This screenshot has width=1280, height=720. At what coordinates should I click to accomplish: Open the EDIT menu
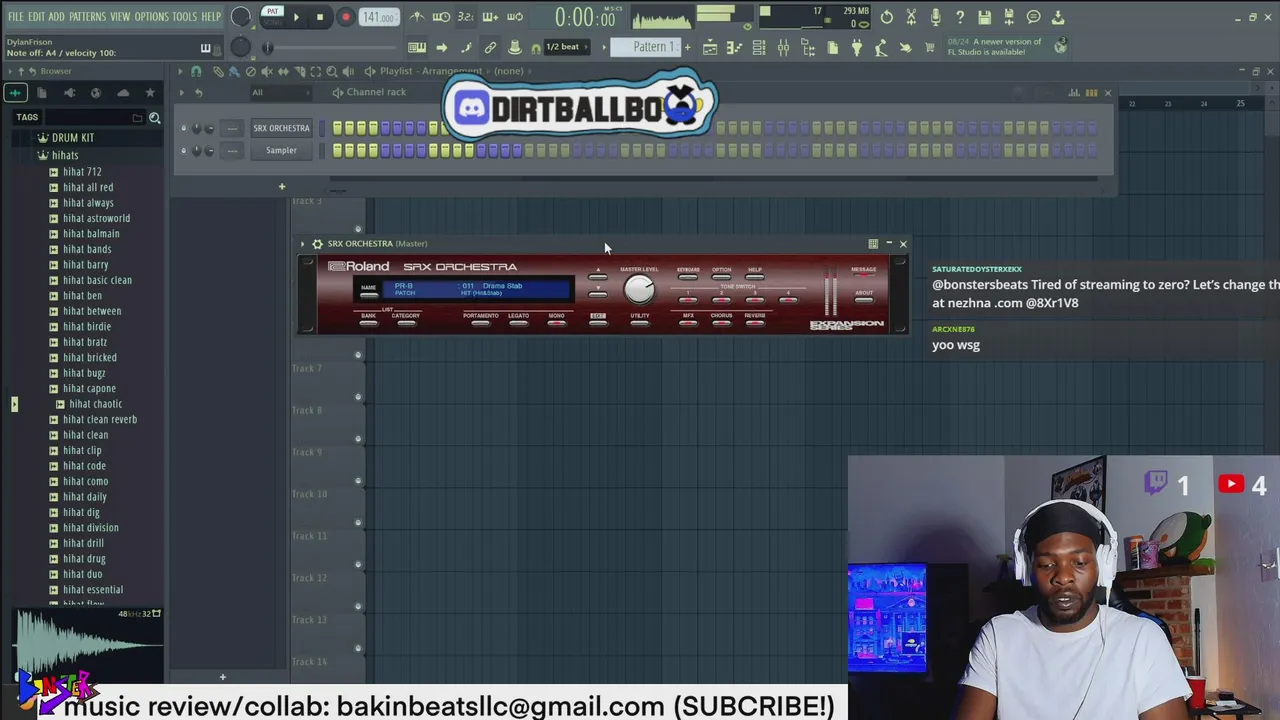[x=36, y=17]
